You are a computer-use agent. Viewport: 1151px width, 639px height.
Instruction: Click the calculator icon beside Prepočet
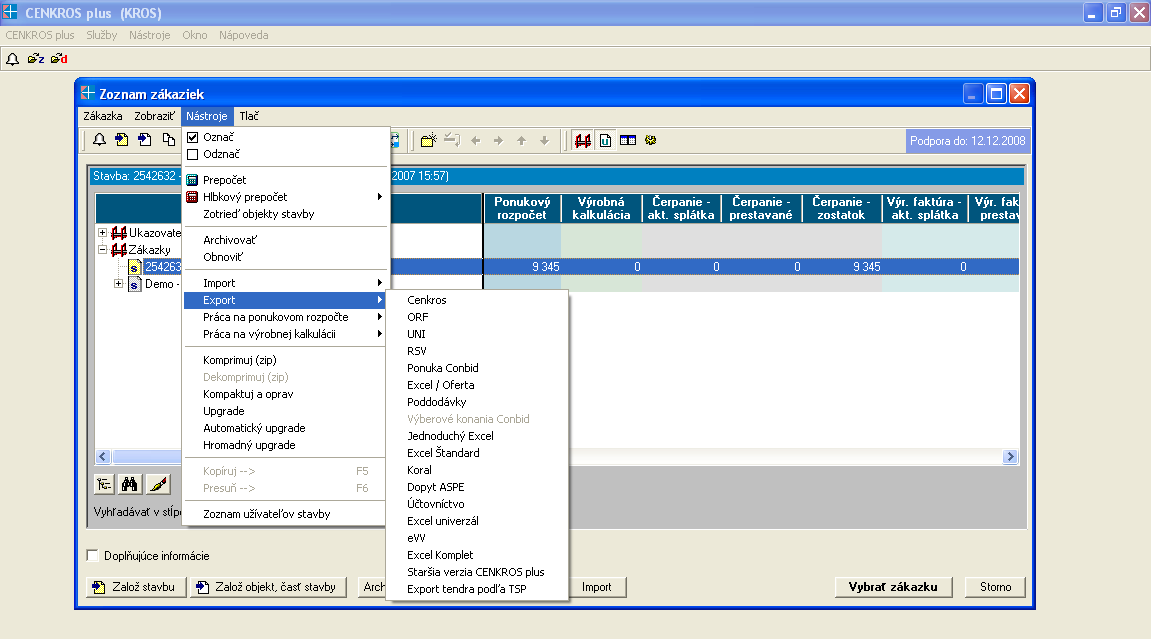click(x=192, y=180)
